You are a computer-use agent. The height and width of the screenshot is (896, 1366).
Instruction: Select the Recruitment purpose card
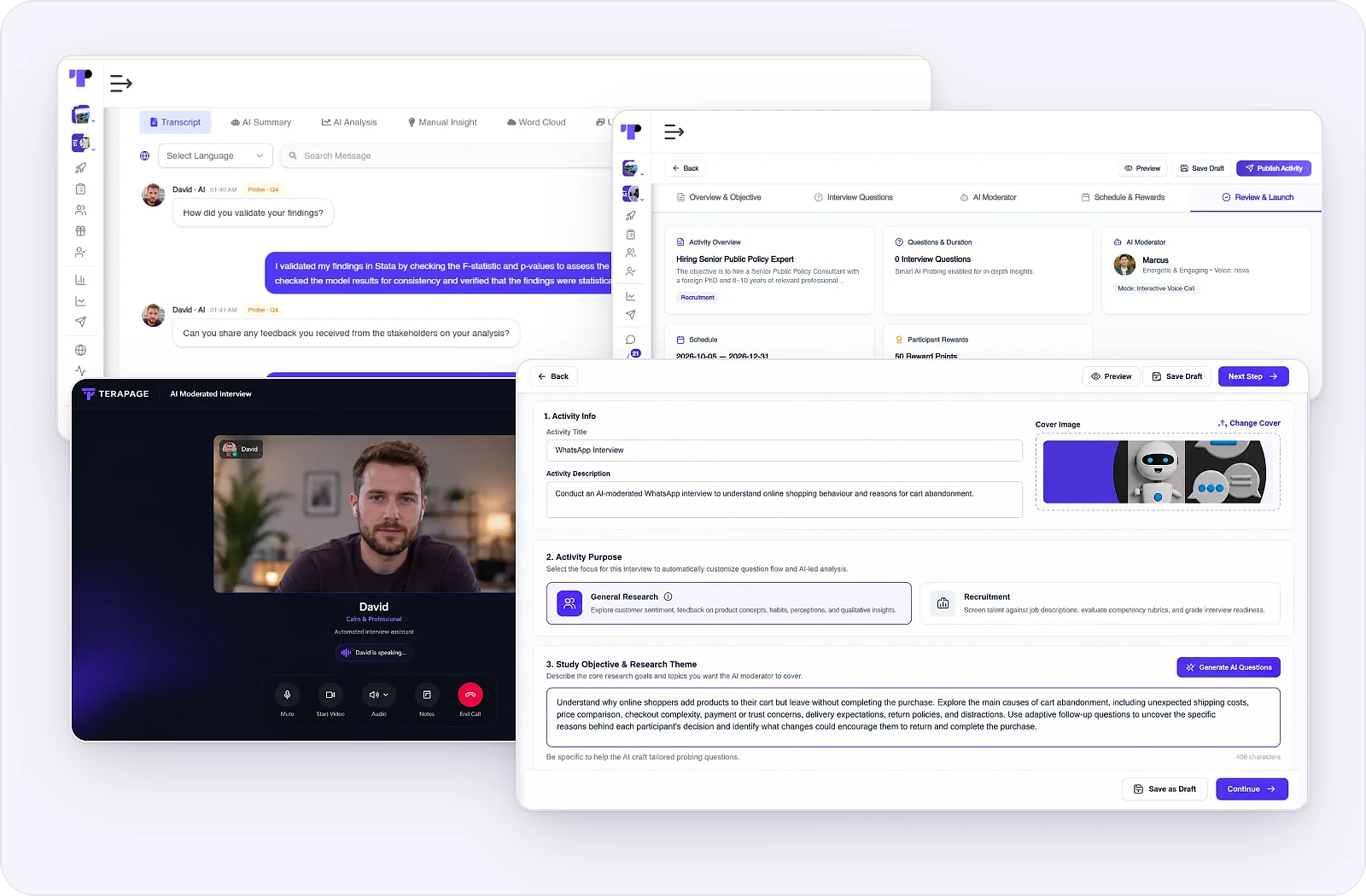[x=1100, y=603]
